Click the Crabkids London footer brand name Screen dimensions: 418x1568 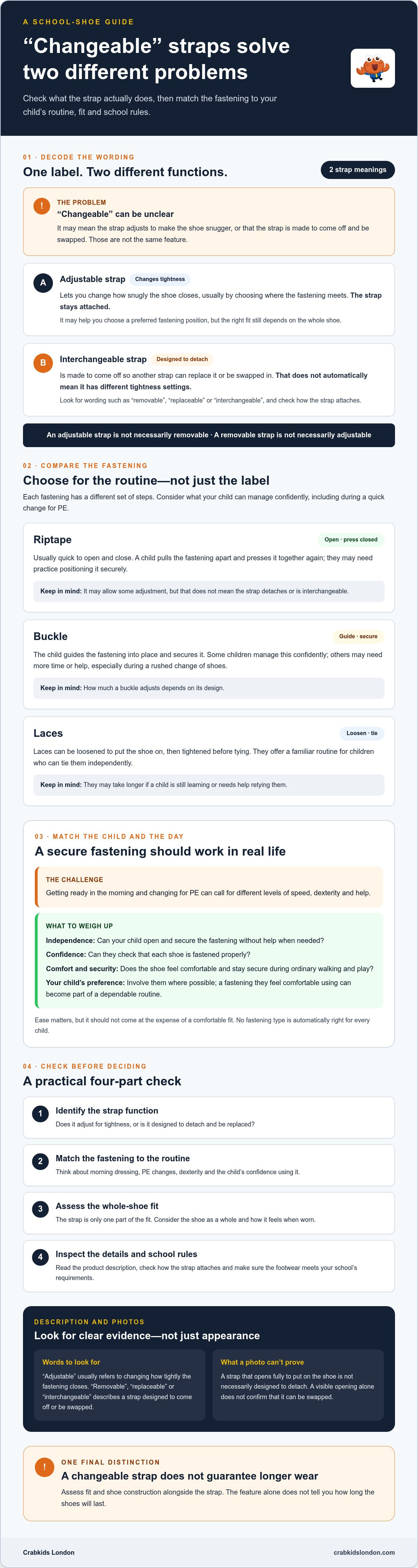tap(49, 1552)
